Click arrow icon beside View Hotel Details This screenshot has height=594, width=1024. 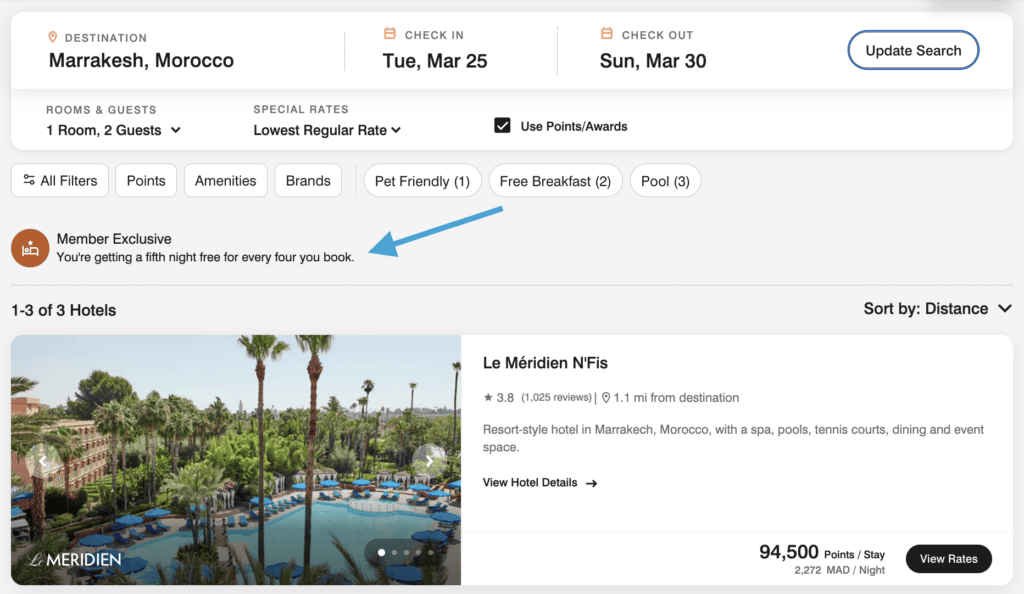pos(592,483)
